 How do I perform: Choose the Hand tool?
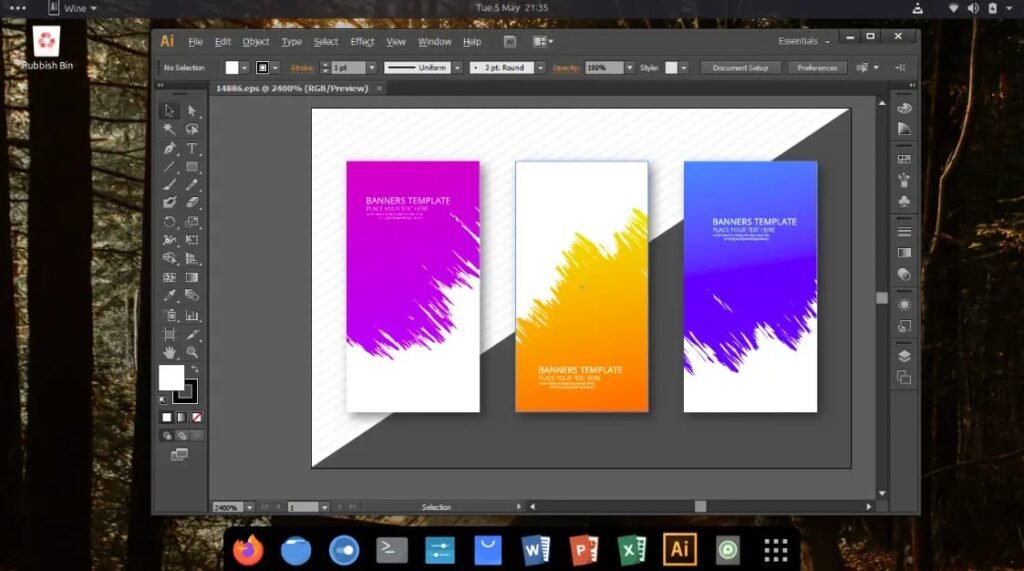coord(170,352)
